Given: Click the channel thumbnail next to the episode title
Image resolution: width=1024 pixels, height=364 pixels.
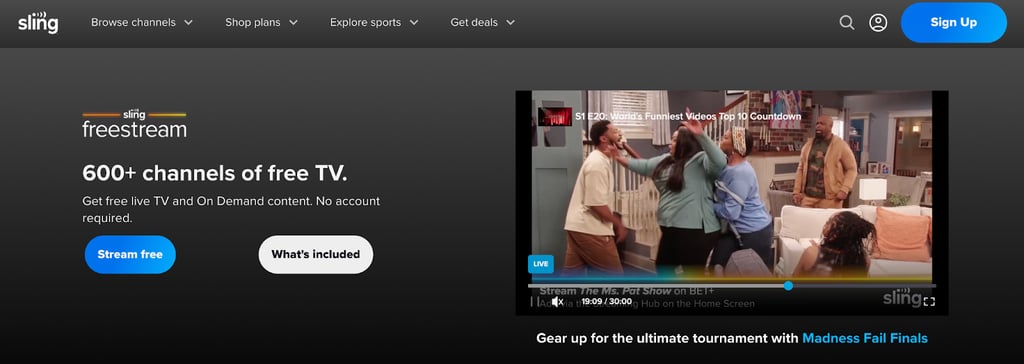Looking at the screenshot, I should point(554,117).
